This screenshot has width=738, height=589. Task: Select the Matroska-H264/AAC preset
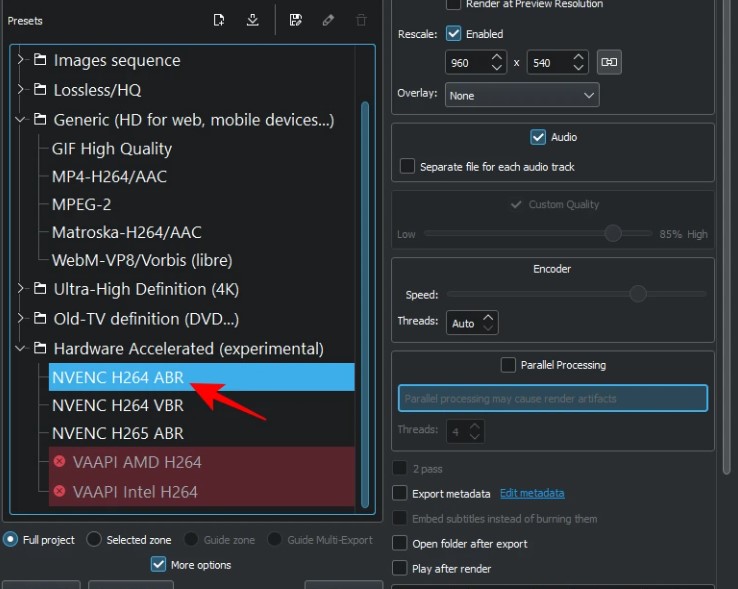(127, 232)
